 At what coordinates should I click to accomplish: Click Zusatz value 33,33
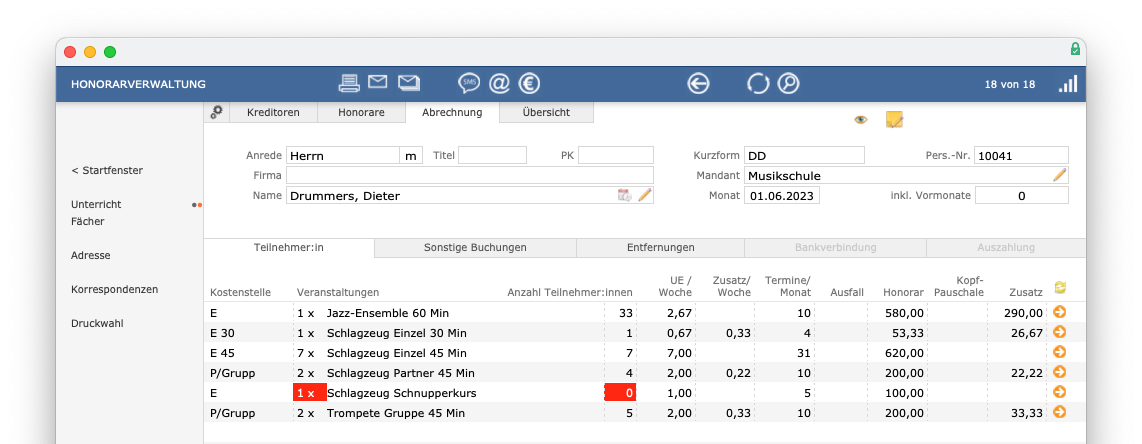(1026, 413)
